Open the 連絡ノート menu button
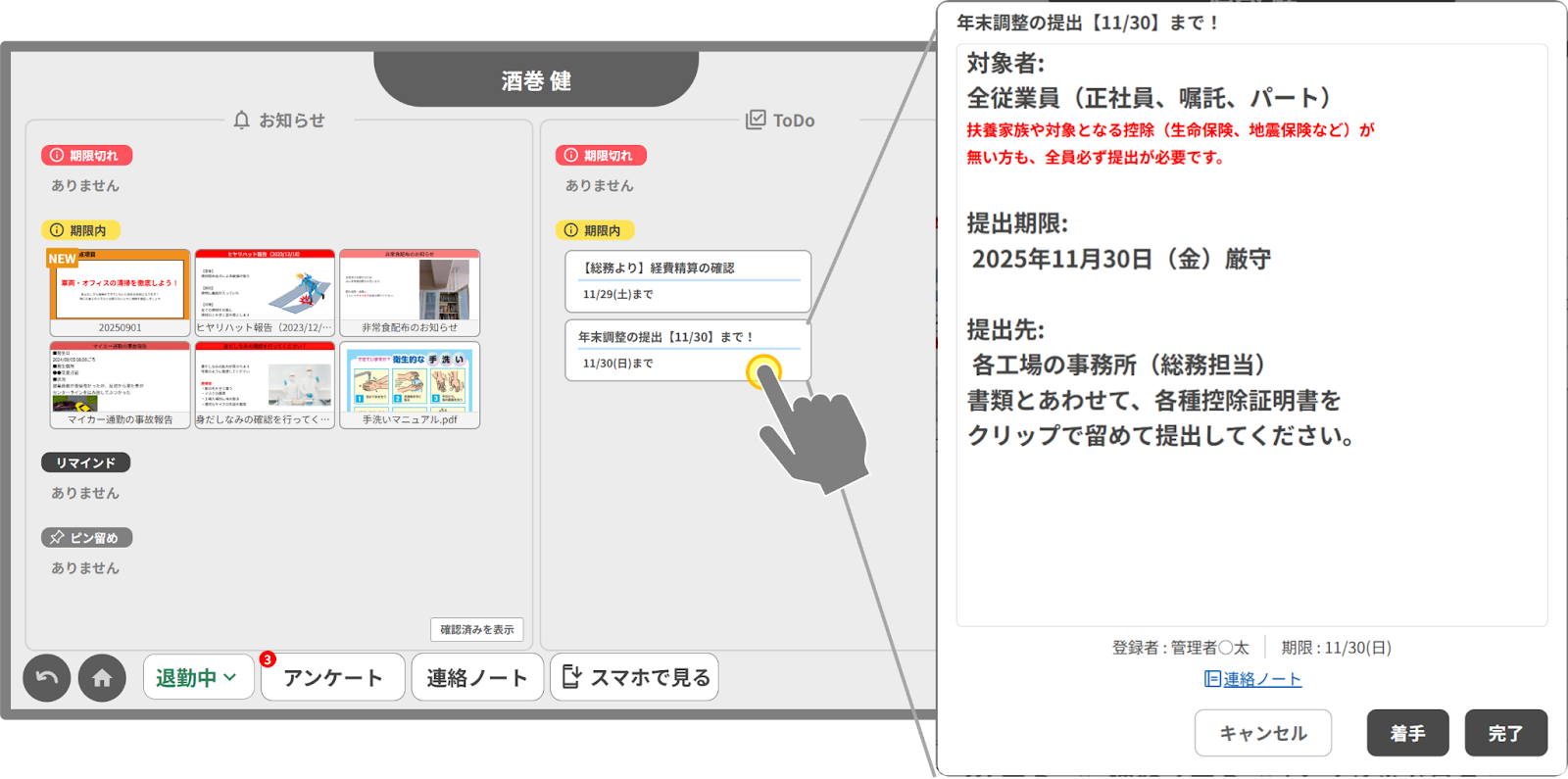Screen dimensions: 1568x779 coord(477,678)
